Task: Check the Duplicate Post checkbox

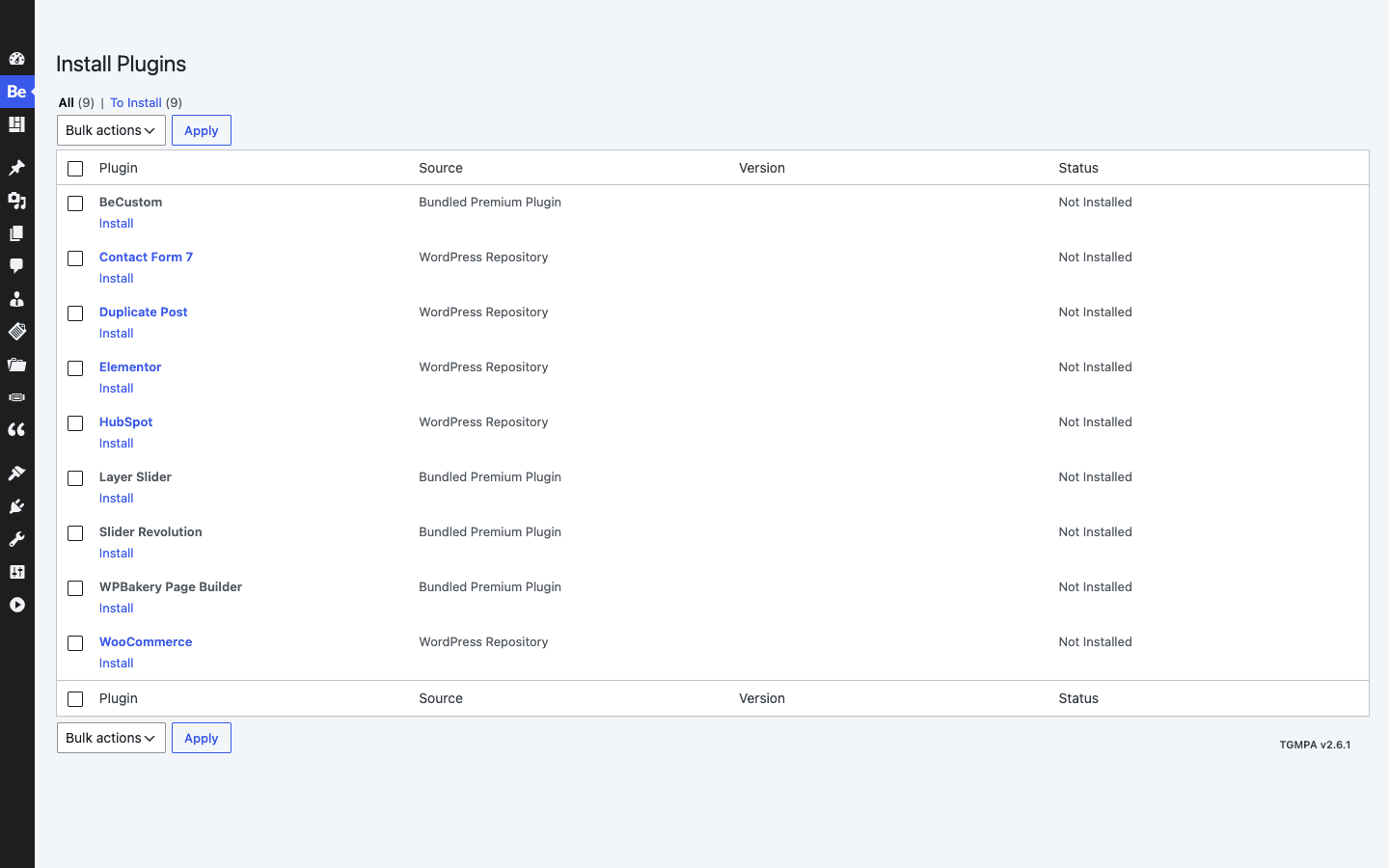Action: click(x=75, y=313)
